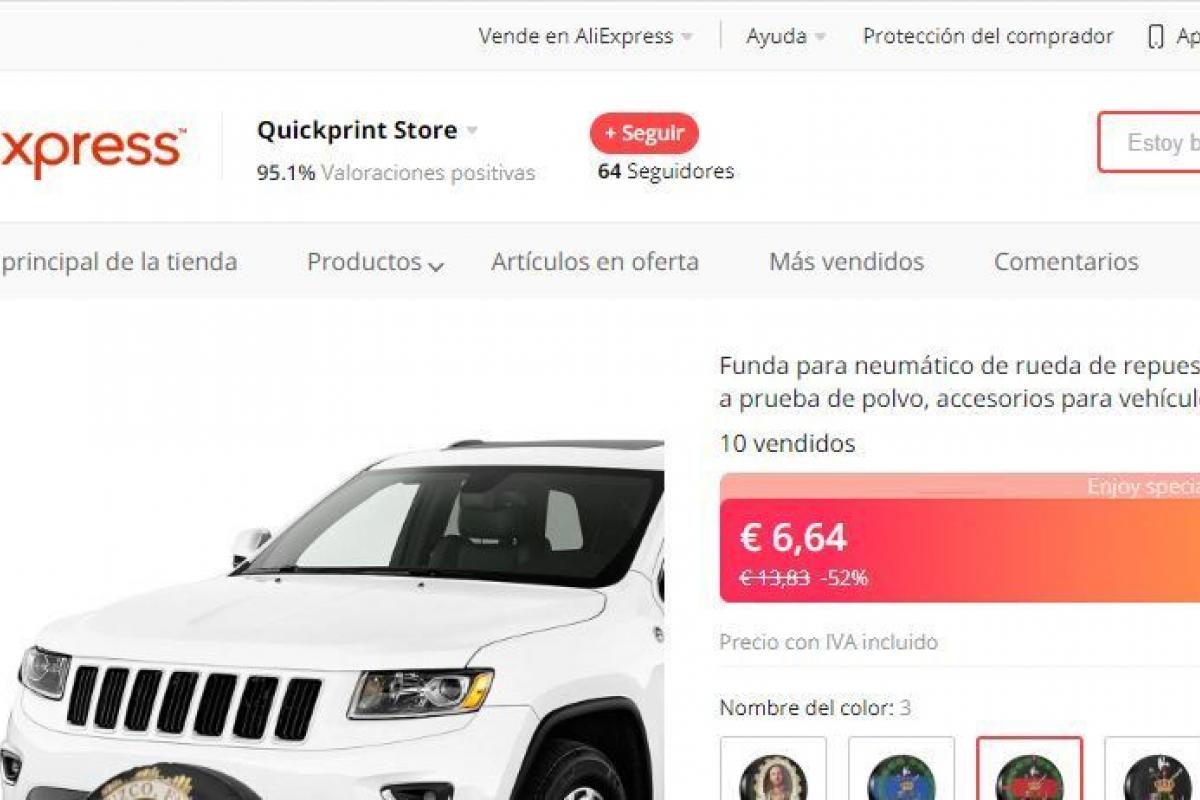Open the Comentarios tab
The width and height of the screenshot is (1200, 800).
point(1066,262)
